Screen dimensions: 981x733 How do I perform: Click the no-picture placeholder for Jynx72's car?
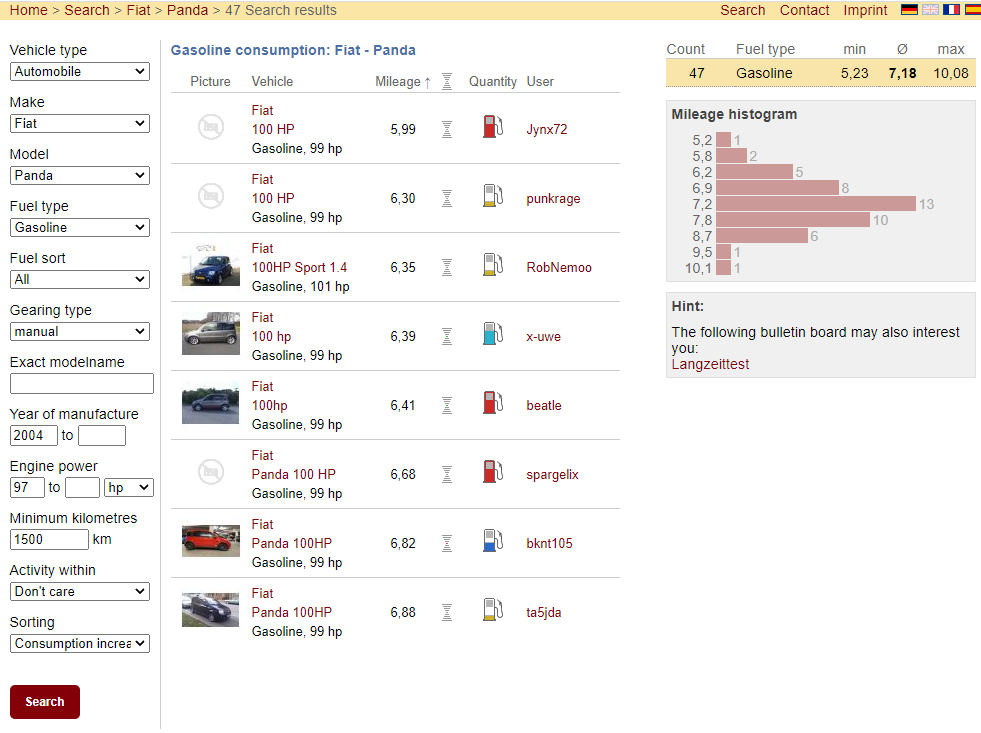pos(211,127)
